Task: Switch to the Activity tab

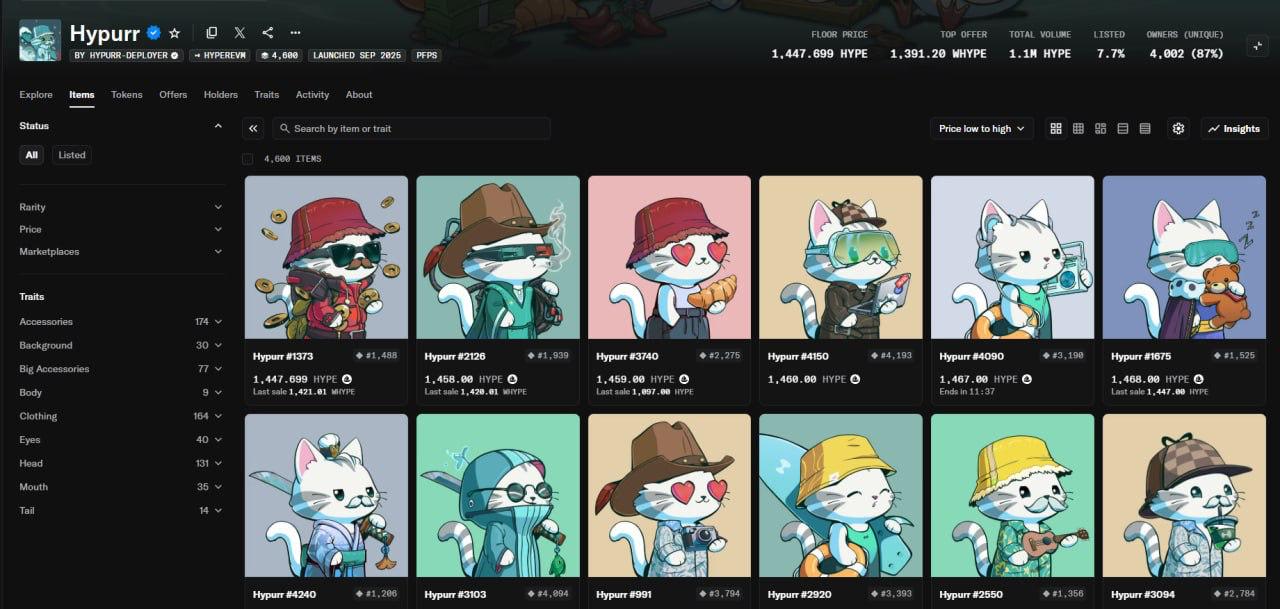Action: tap(312, 95)
